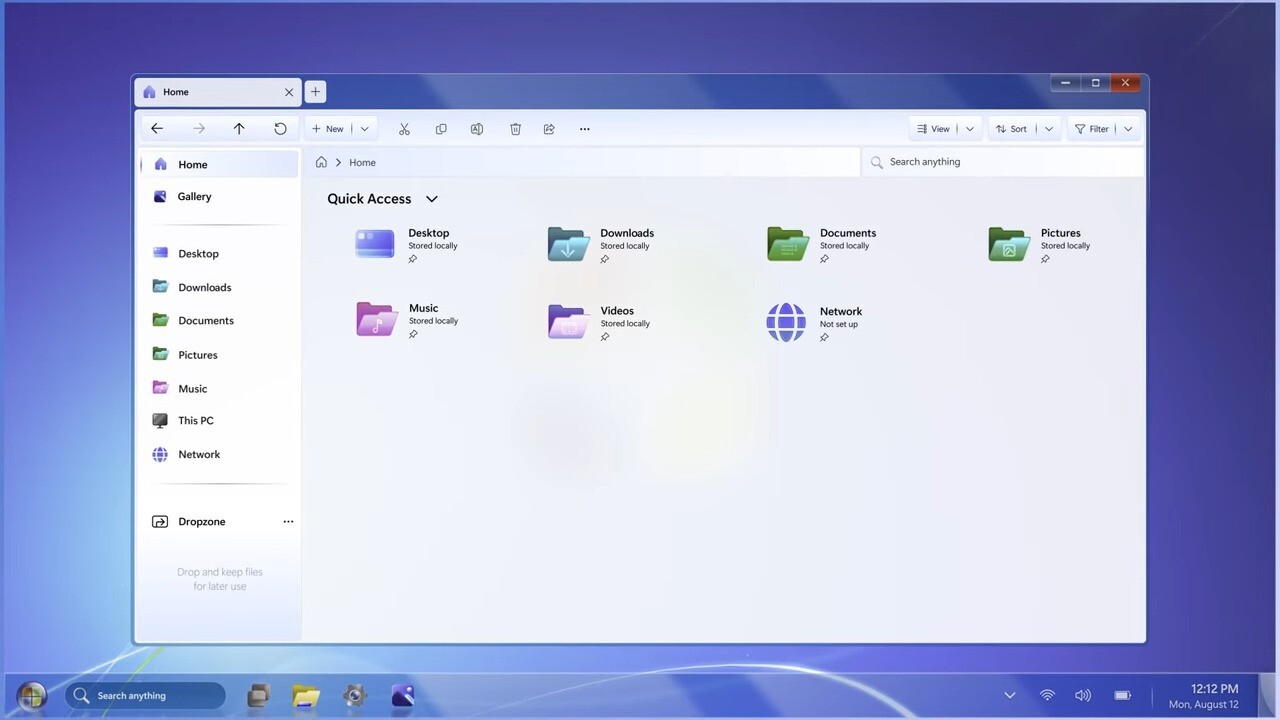Navigate up one folder level
Image resolution: width=1280 pixels, height=720 pixels.
coord(239,129)
